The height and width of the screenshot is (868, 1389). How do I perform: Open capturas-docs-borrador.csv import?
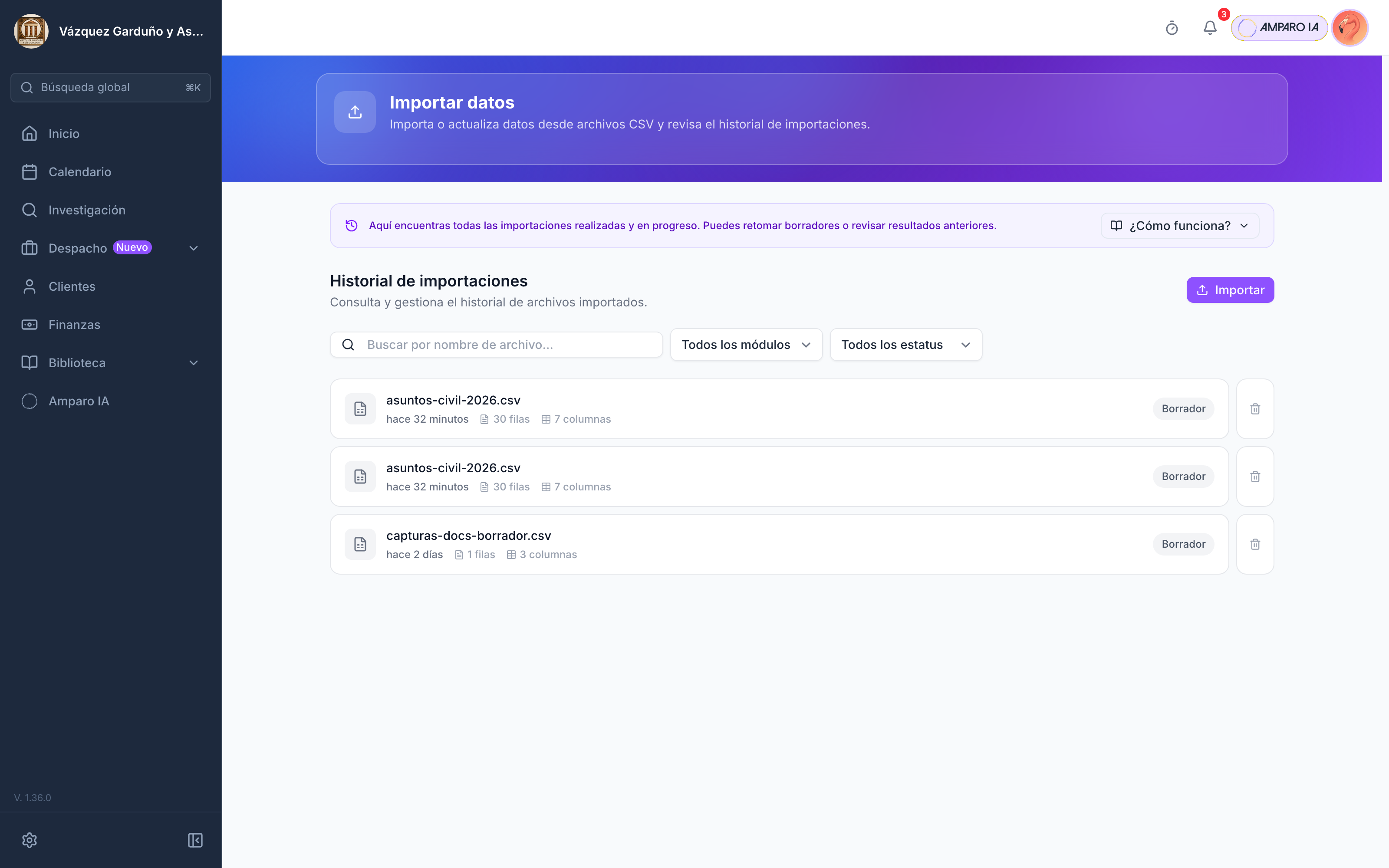click(x=779, y=544)
